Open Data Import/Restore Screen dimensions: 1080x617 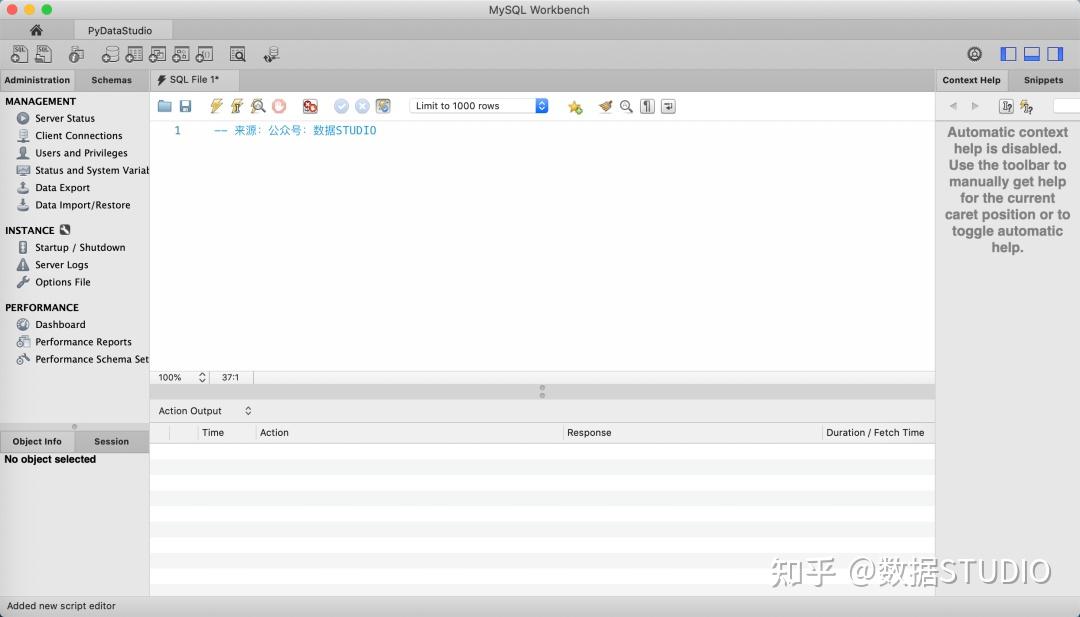pos(83,205)
